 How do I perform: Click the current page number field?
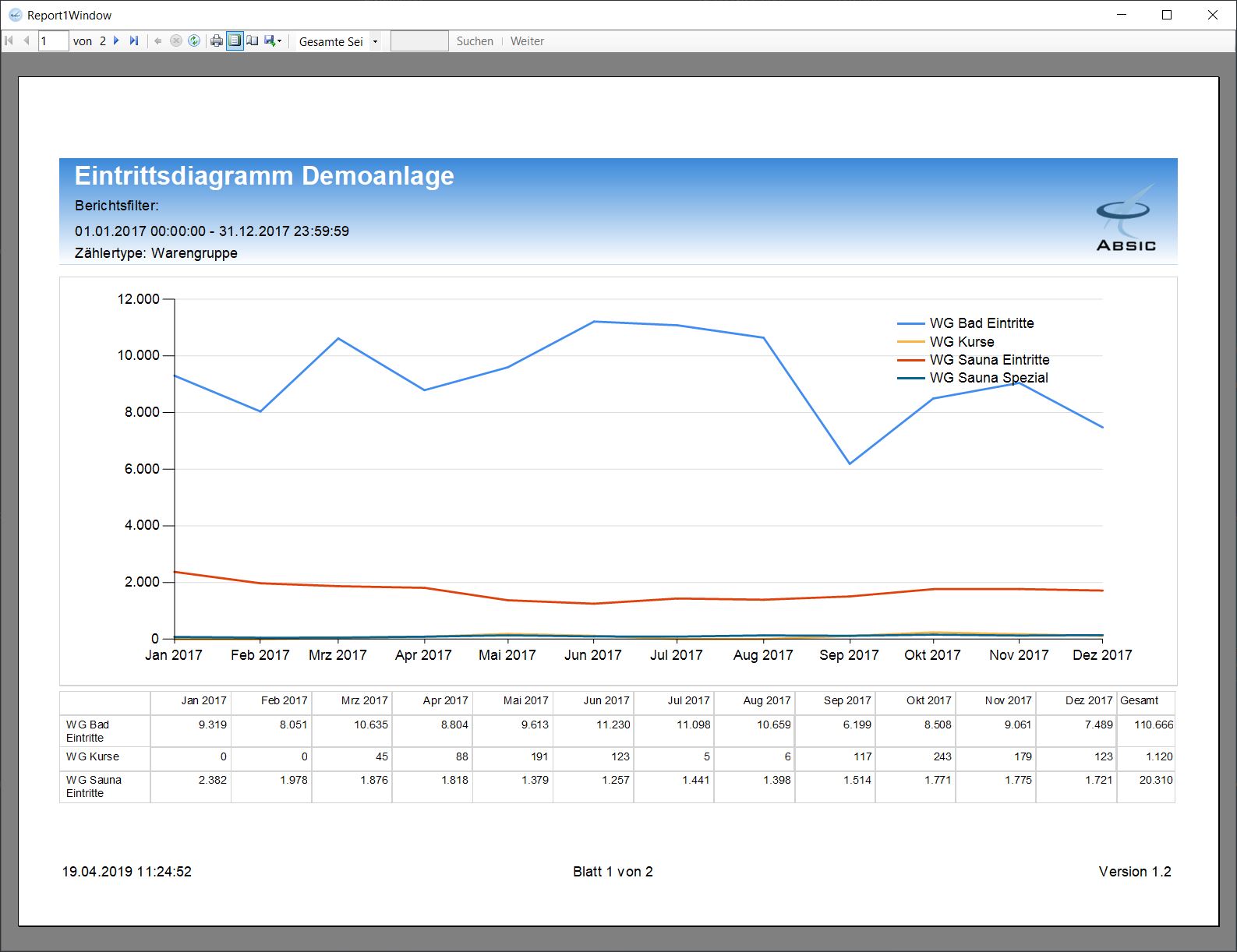(x=53, y=41)
